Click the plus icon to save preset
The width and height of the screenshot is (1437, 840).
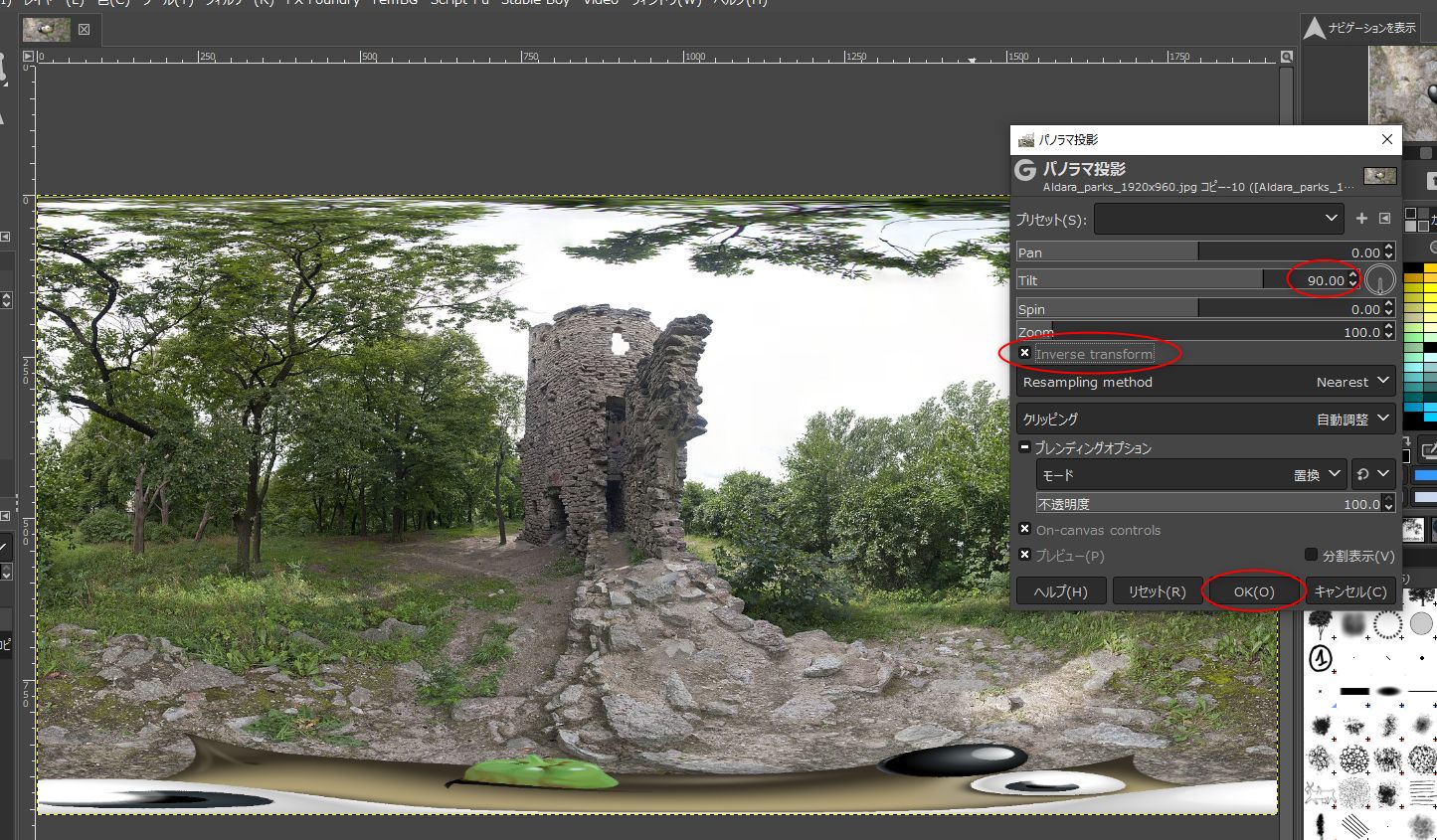(x=1361, y=219)
